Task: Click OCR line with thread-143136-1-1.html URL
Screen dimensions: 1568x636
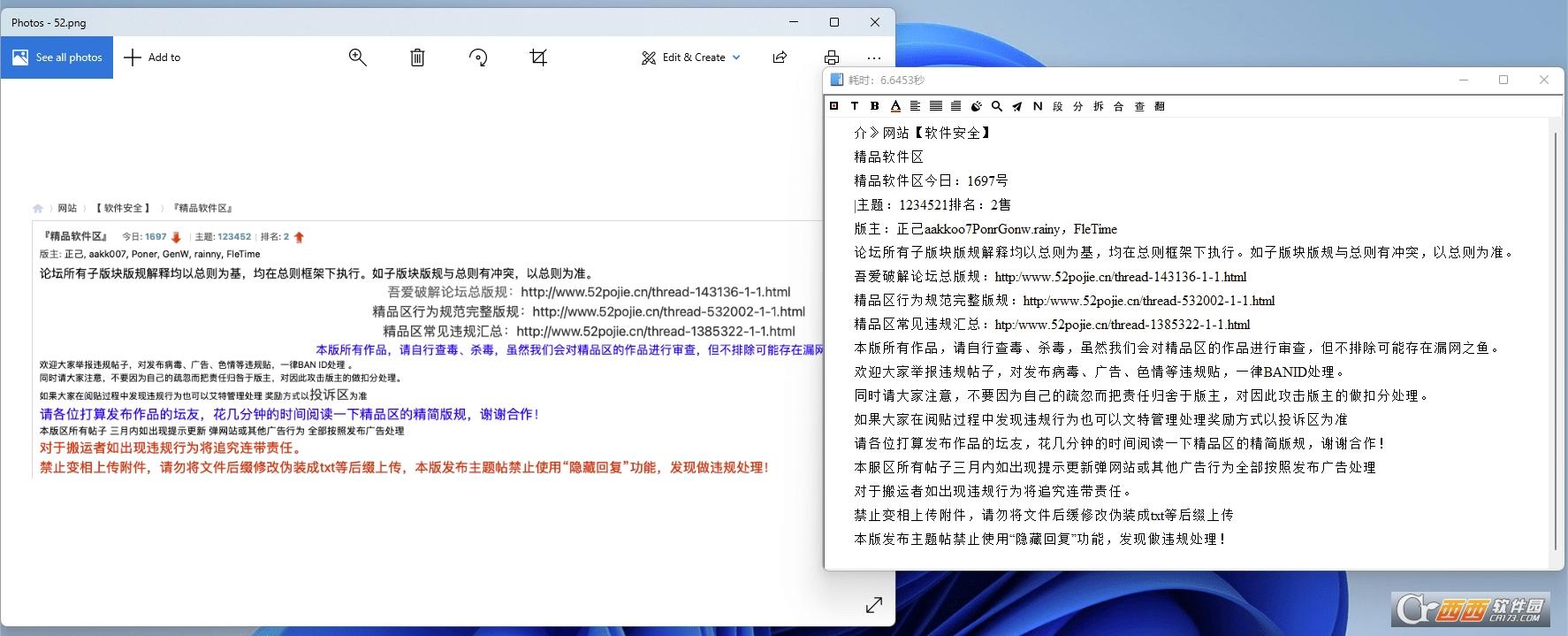Action: pos(1050,276)
